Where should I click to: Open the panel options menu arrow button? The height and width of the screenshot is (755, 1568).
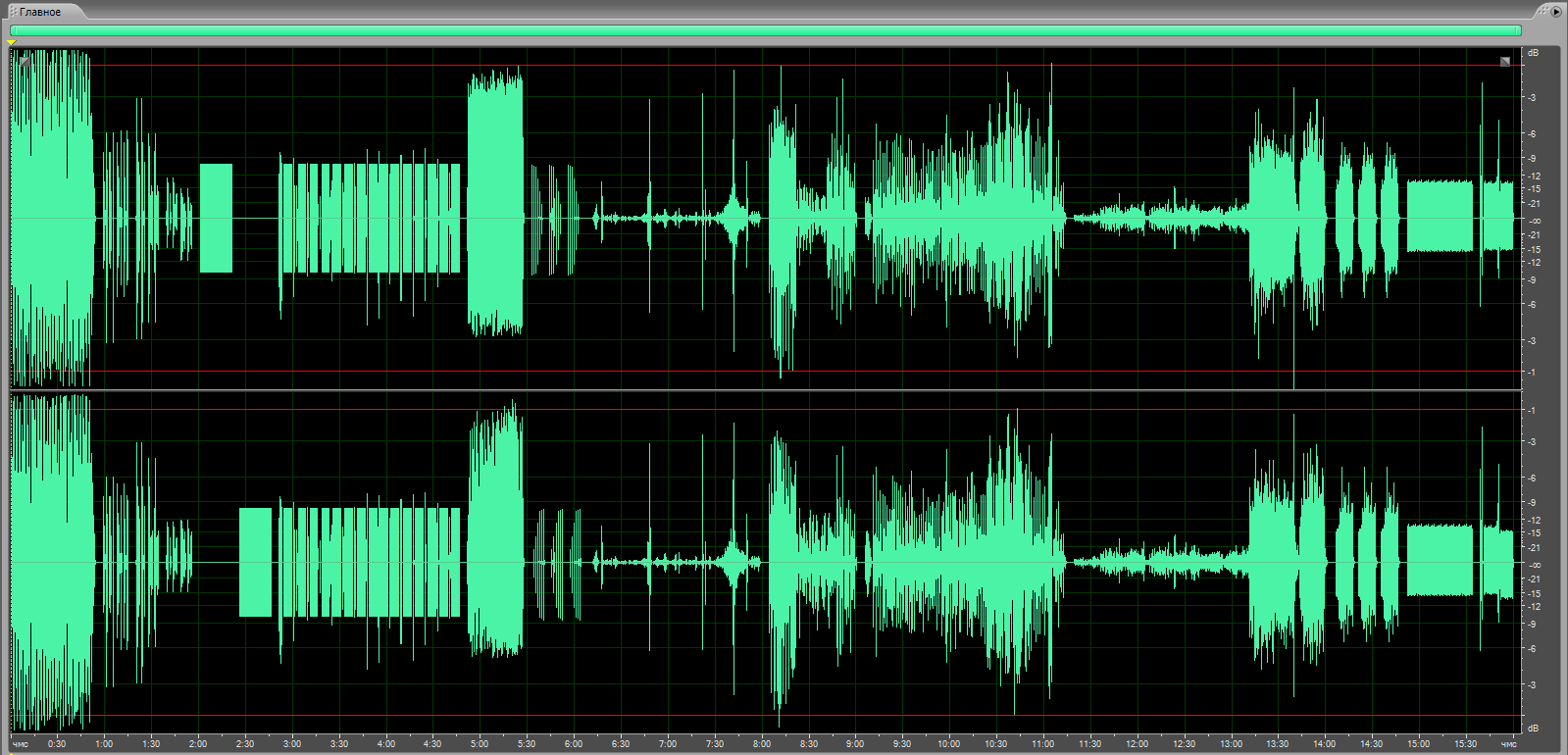(x=1556, y=11)
